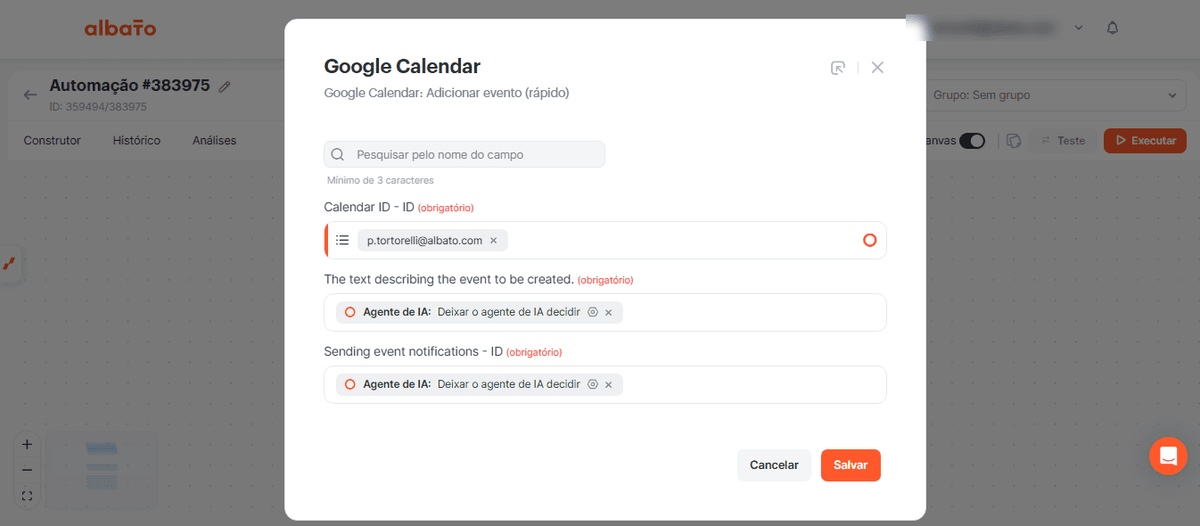
Task: Click the orange circle in Calendar ID field
Action: (x=869, y=240)
